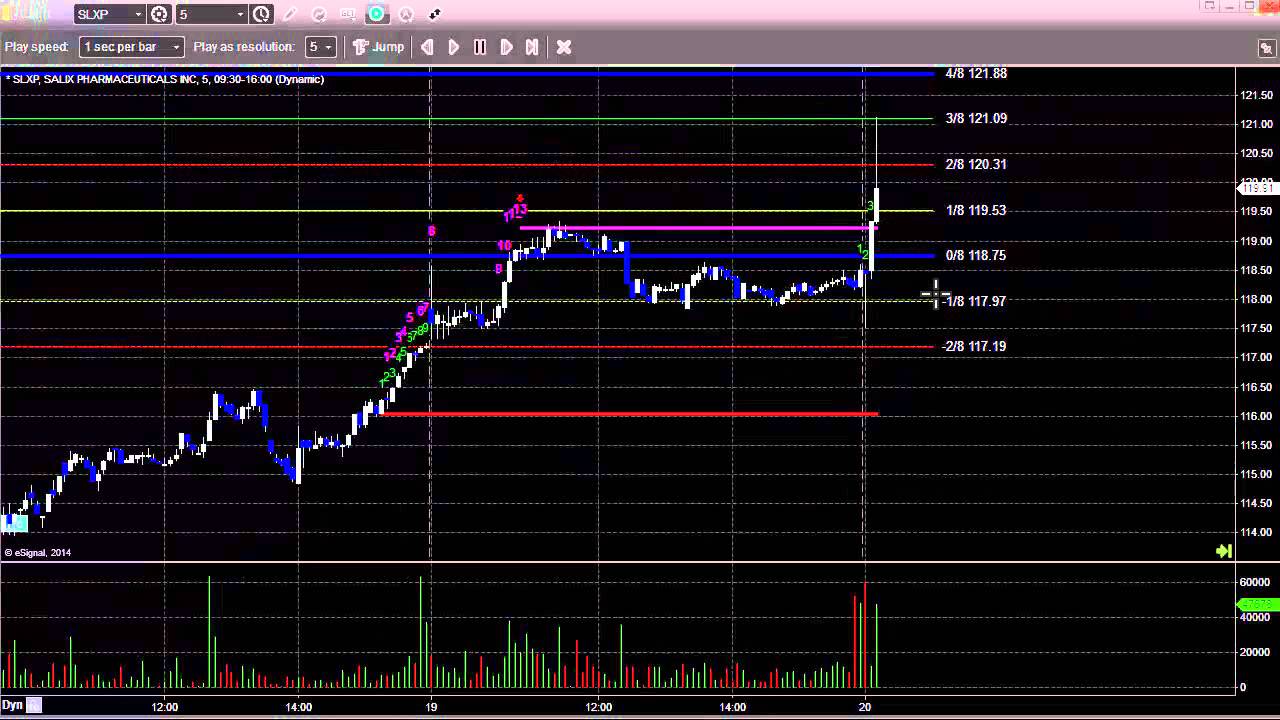Click the current price tag on price axis
1280x720 pixels.
1258,187
